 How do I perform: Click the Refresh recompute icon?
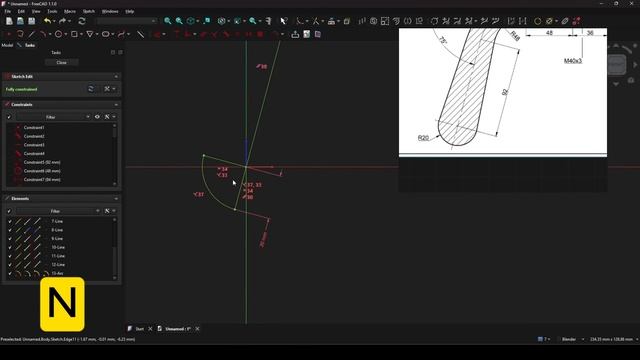click(x=82, y=21)
